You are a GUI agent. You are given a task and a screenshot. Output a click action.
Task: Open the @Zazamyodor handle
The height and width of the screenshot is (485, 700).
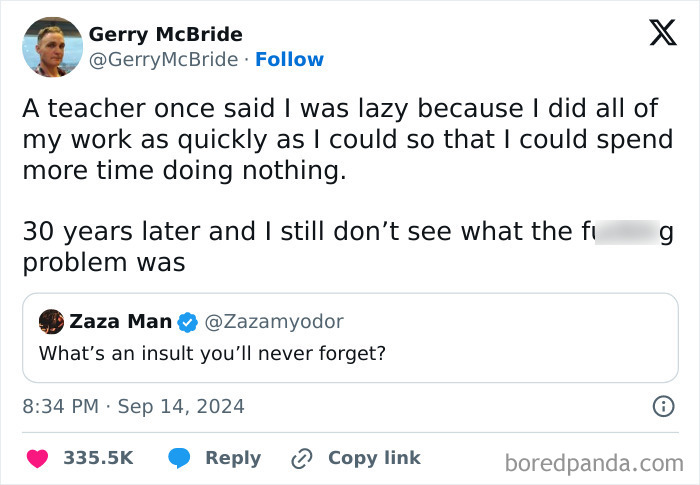(274, 322)
